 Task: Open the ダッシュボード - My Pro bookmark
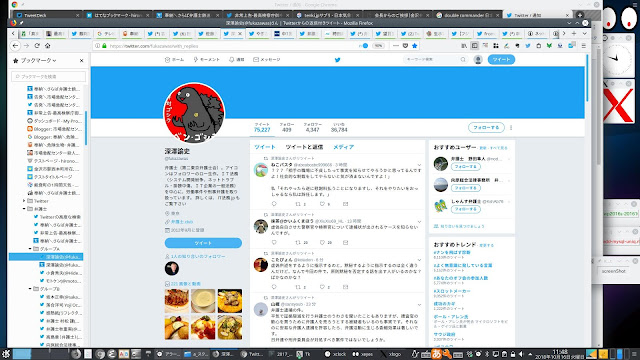click(x=57, y=121)
